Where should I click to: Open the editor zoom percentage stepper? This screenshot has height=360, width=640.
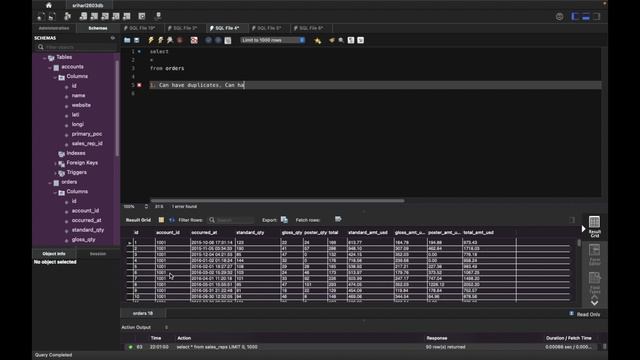(x=146, y=207)
